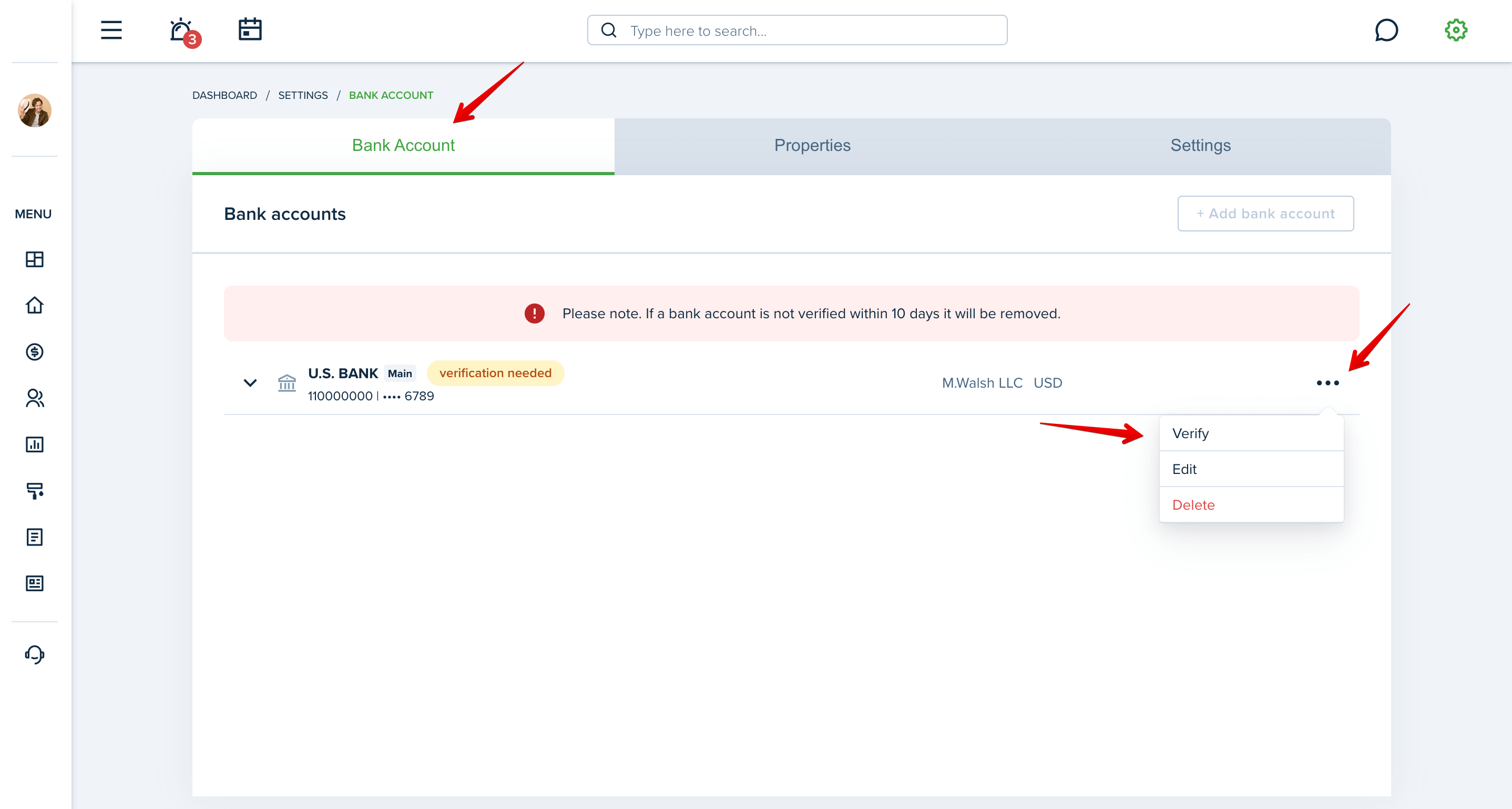Open the green settings gear
The image size is (1512, 809).
pos(1456,30)
